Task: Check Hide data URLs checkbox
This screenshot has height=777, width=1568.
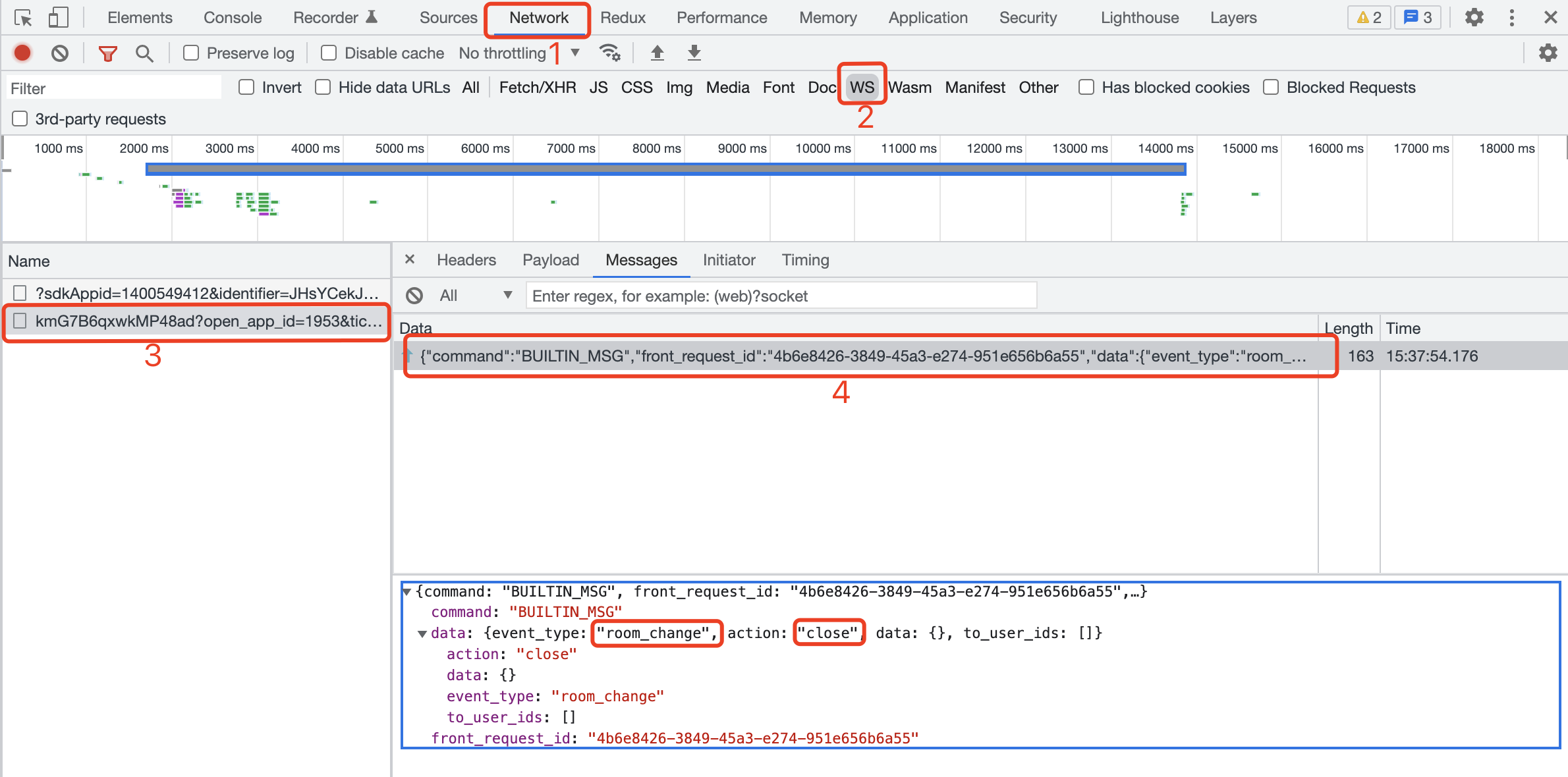Action: tap(323, 87)
